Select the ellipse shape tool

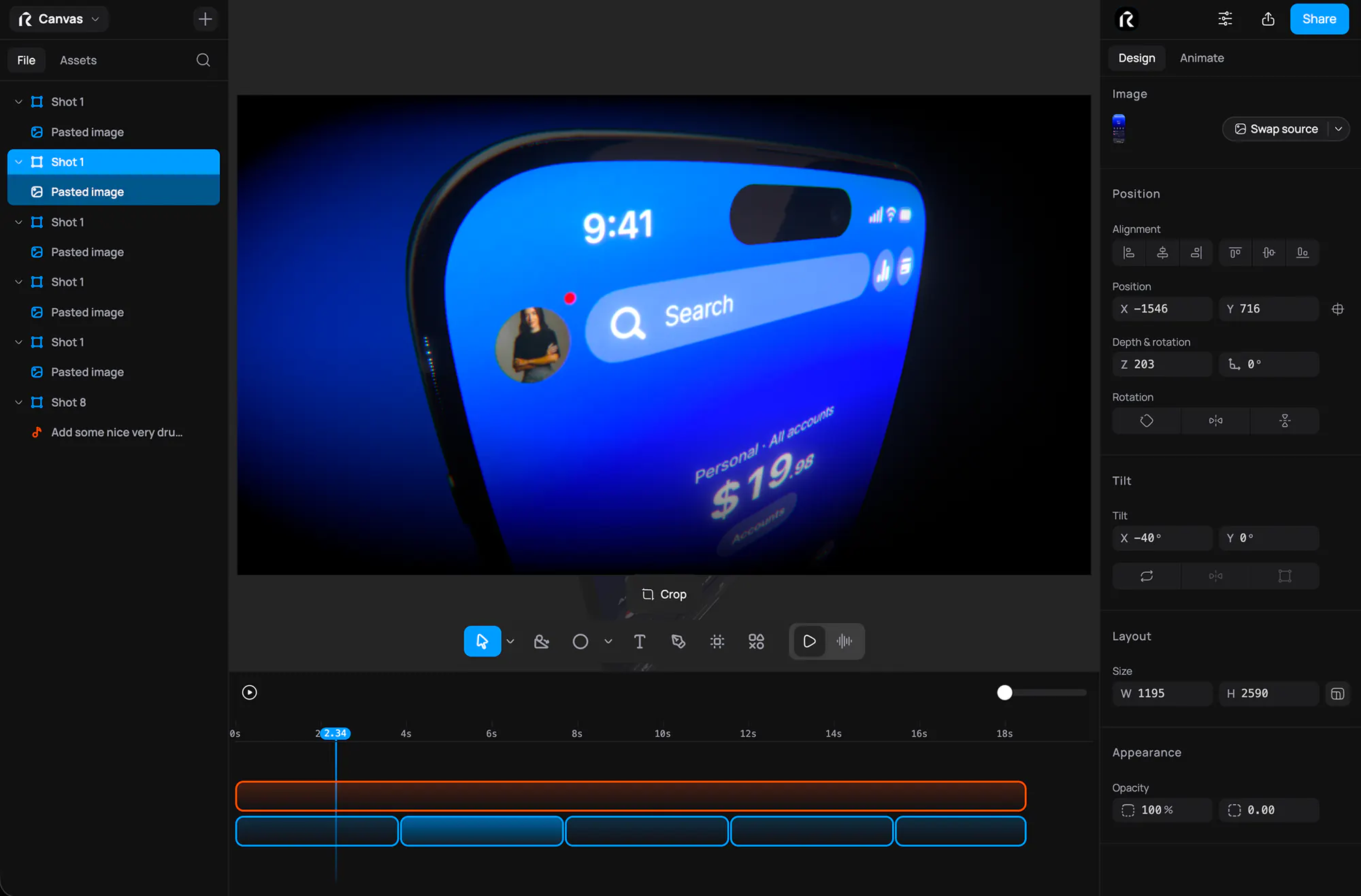click(x=580, y=642)
